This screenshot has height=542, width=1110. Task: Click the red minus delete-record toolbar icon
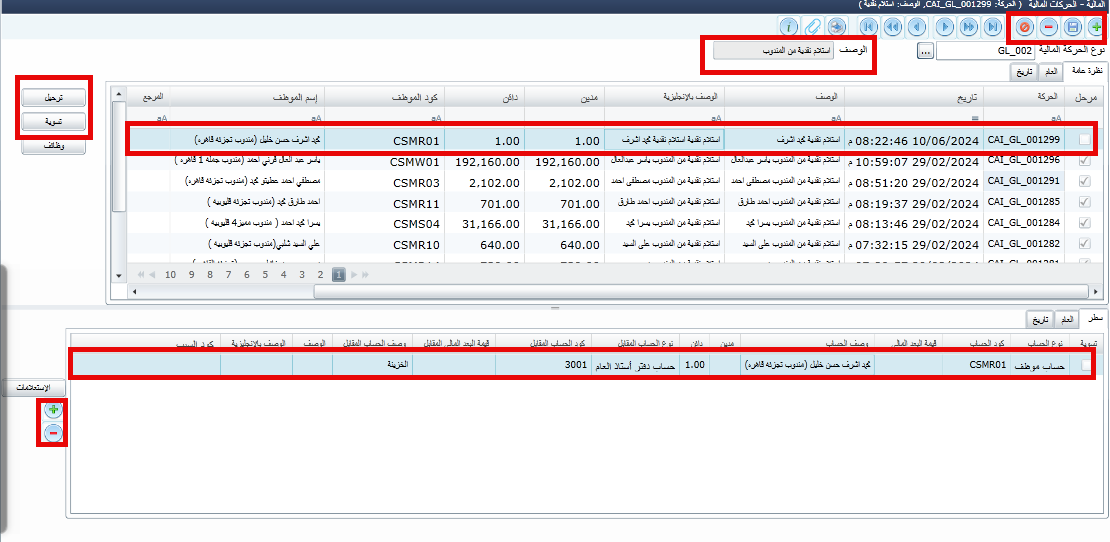coord(1046,28)
